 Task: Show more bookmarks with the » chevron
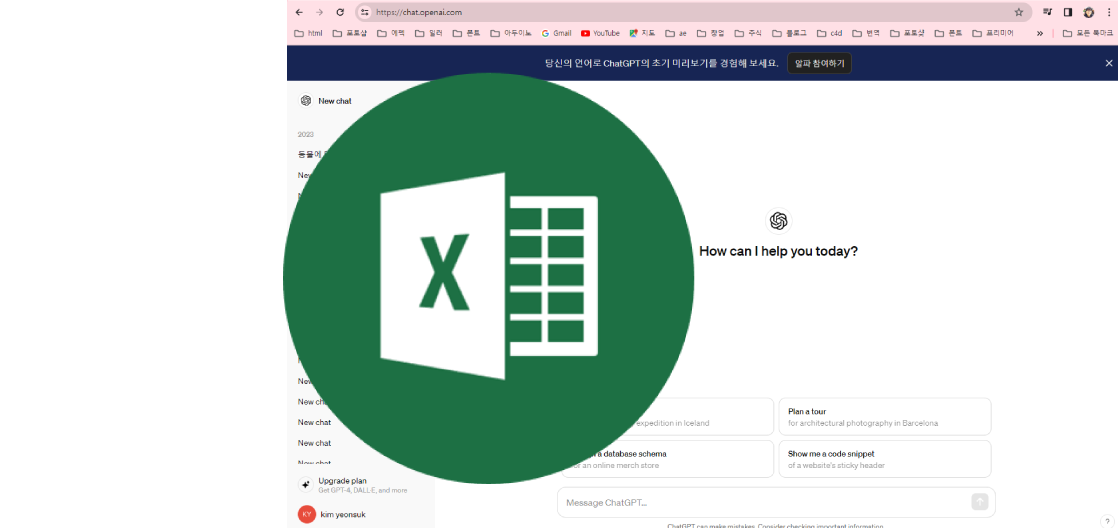[1040, 33]
